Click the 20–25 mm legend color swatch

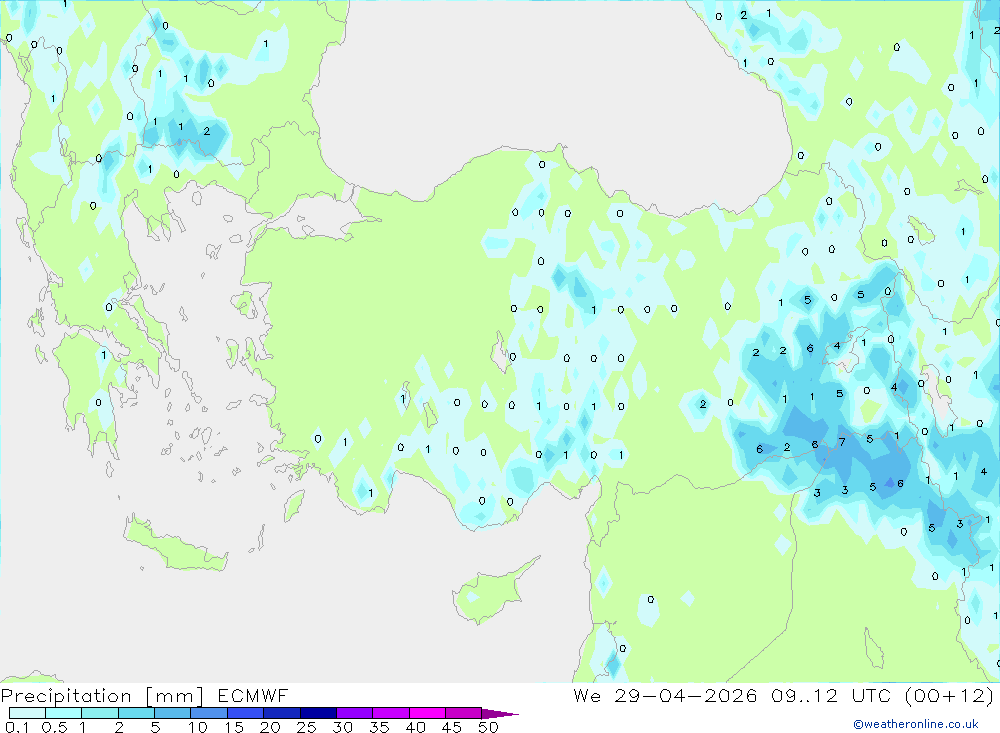[x=282, y=713]
